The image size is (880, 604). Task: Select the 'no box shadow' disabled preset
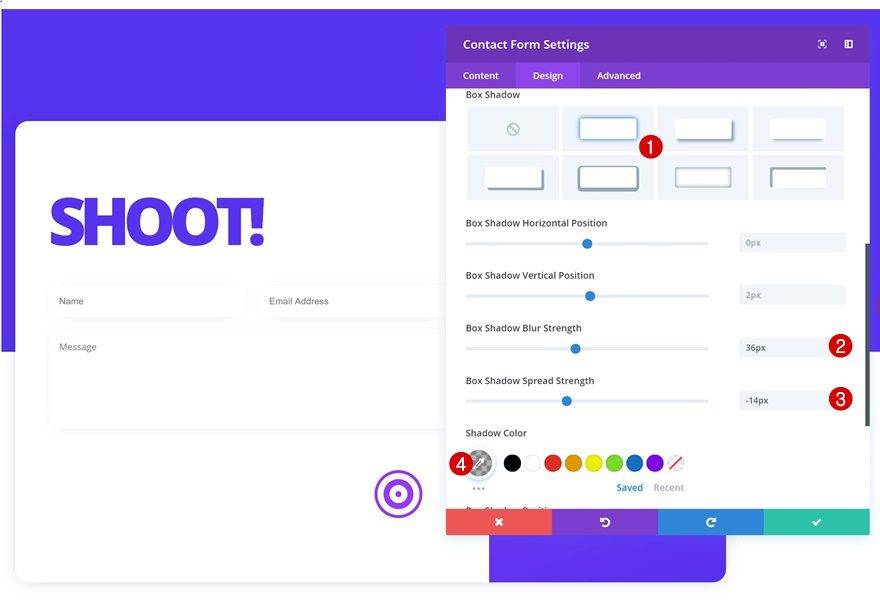click(512, 128)
